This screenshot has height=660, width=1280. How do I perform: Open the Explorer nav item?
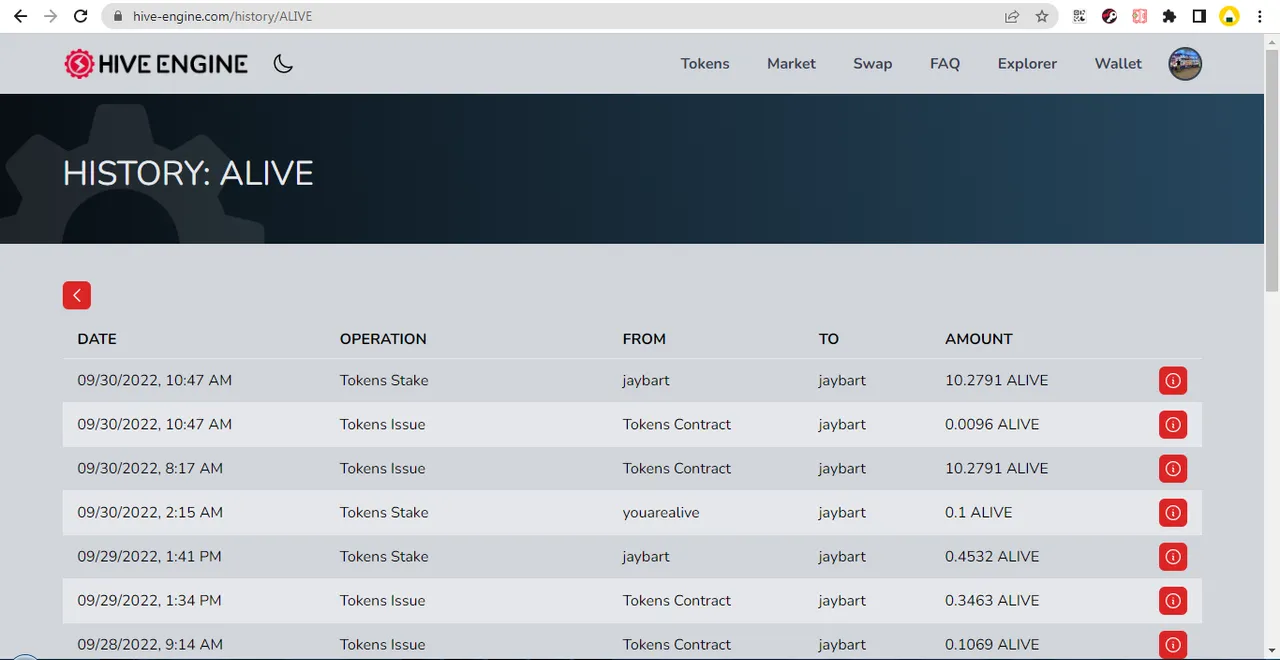click(1027, 64)
